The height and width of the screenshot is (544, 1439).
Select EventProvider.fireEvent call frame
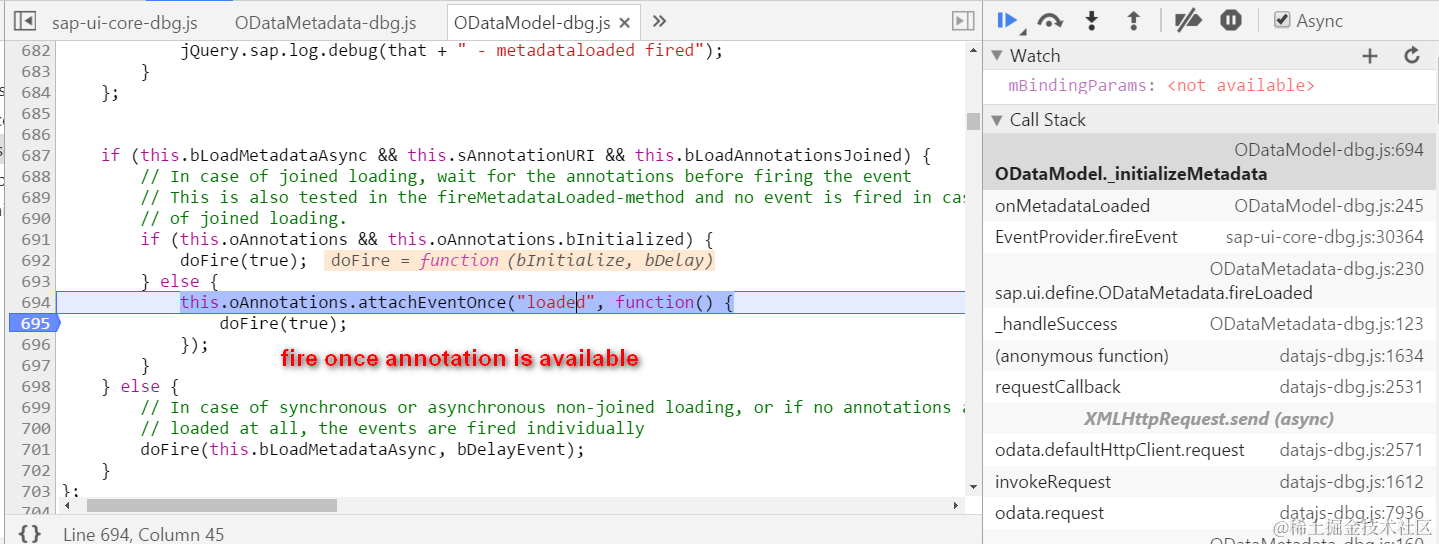(1209, 237)
